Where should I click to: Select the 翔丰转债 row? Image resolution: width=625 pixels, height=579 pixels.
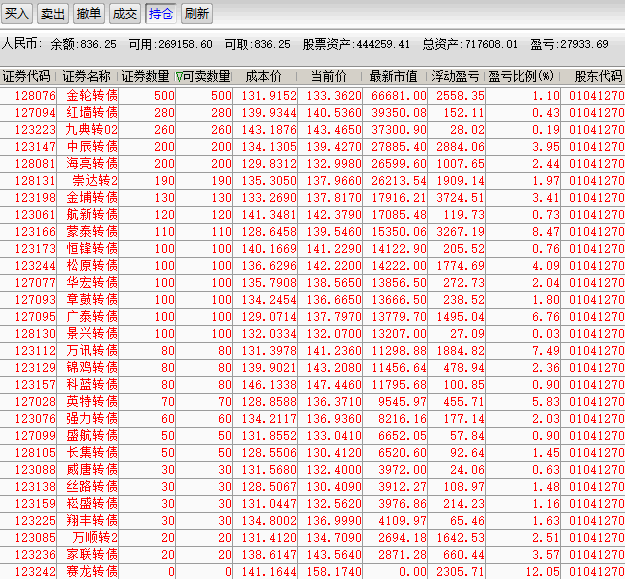click(x=312, y=521)
